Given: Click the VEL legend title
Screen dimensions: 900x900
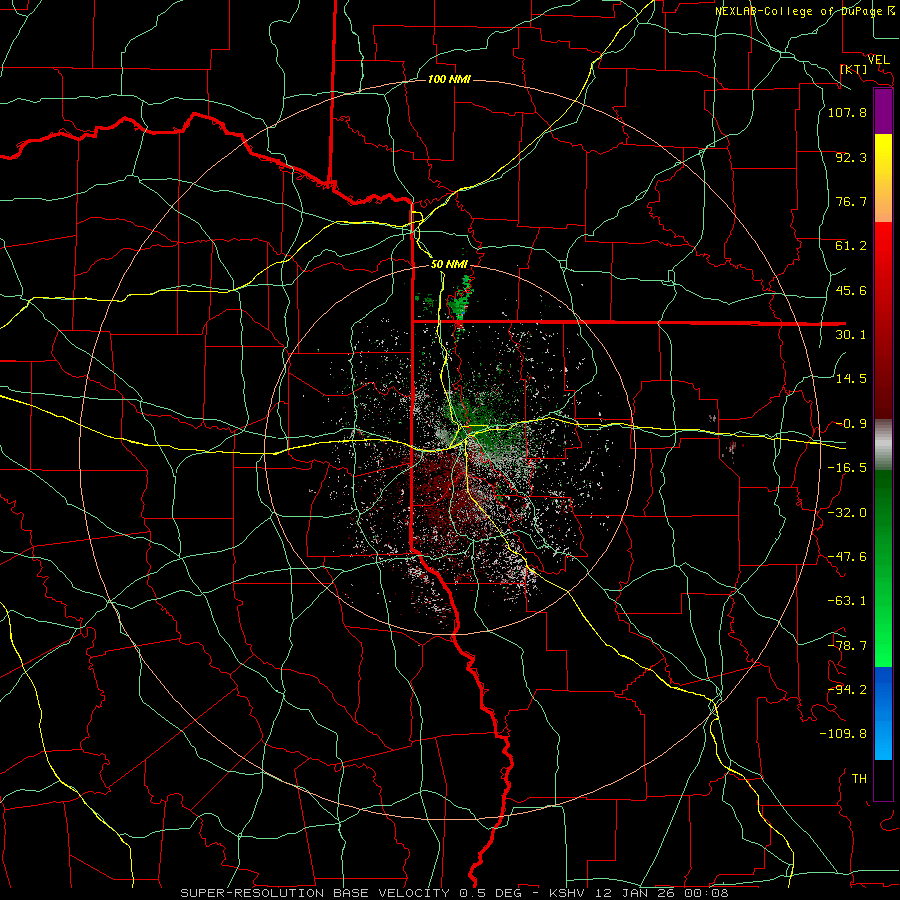Looking at the screenshot, I should [x=879, y=59].
